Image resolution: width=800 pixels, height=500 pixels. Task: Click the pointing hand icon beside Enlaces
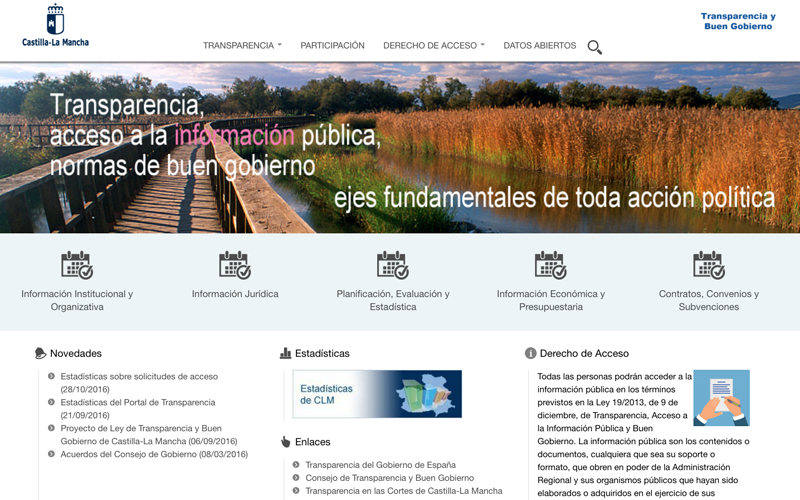(x=285, y=442)
